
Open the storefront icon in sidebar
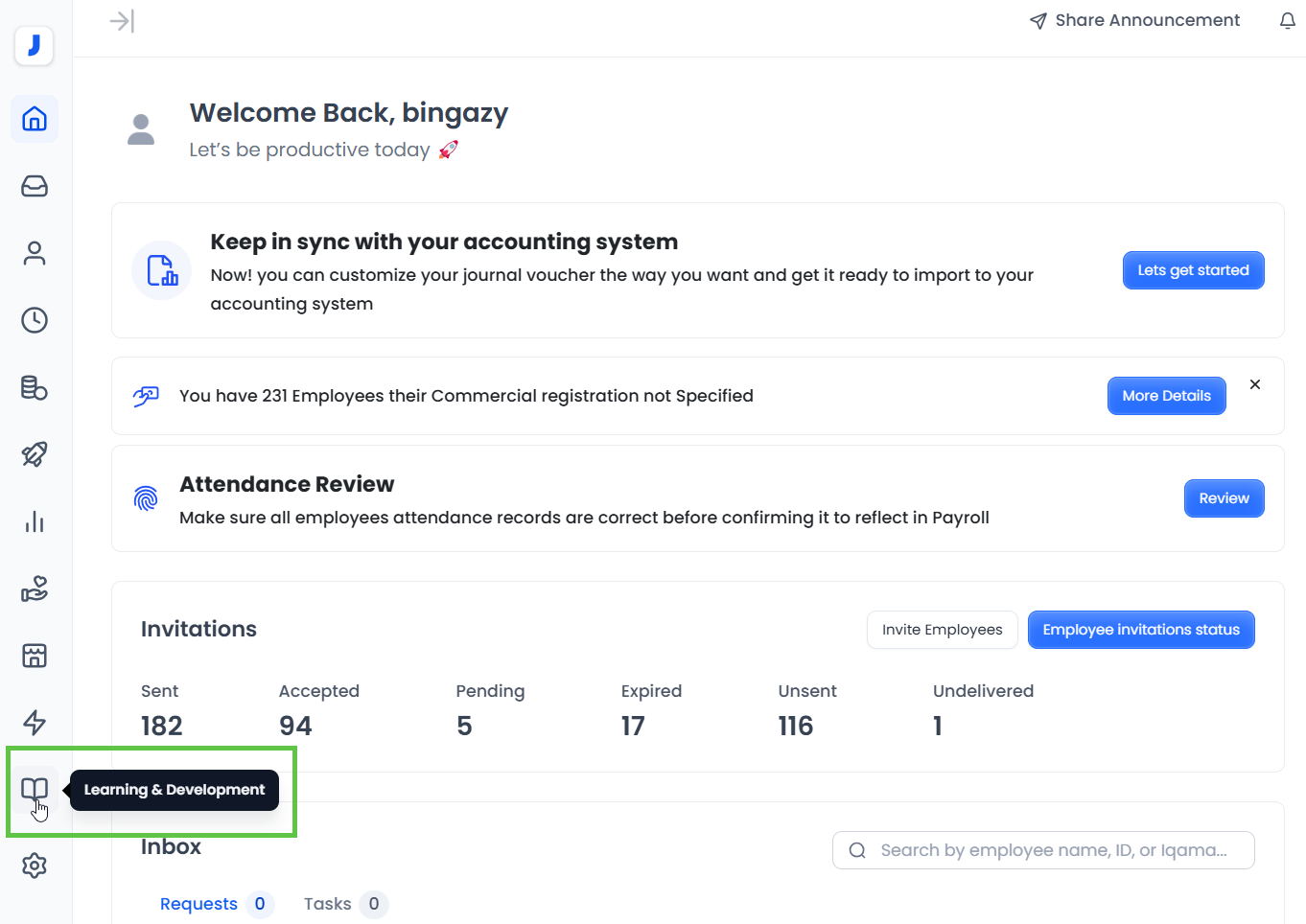click(35, 656)
